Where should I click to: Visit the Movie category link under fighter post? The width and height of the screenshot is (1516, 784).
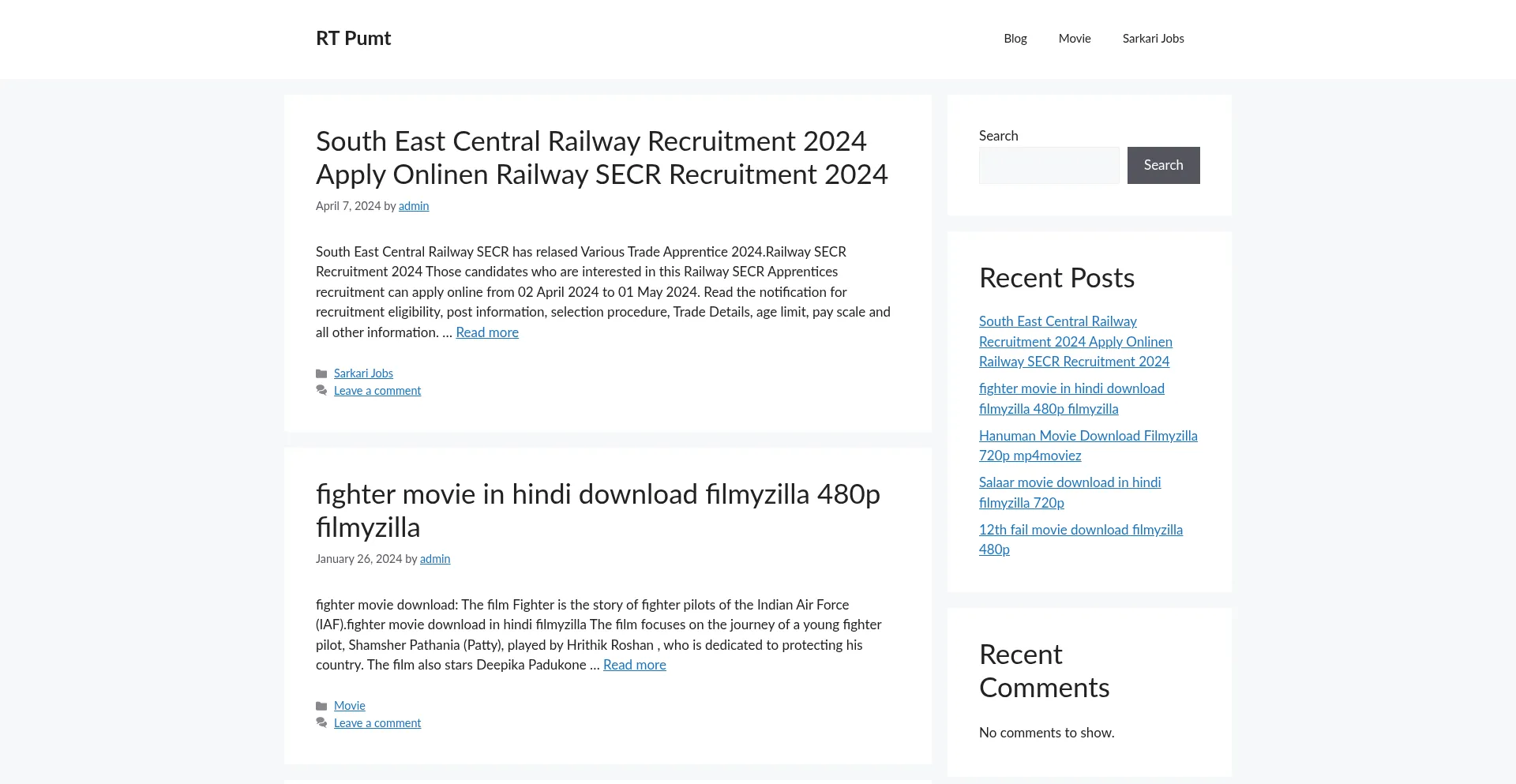pos(349,706)
